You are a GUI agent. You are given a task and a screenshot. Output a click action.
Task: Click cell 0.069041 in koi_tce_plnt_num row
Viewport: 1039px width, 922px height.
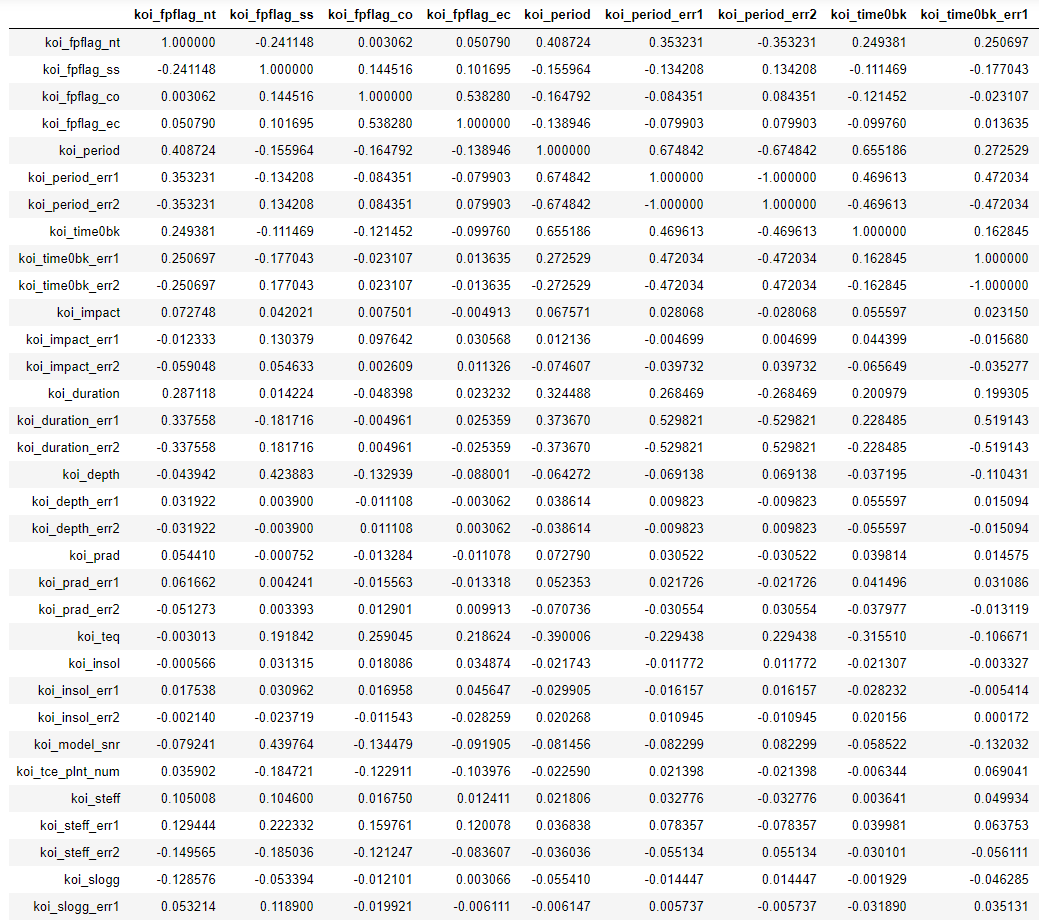coord(1001,772)
